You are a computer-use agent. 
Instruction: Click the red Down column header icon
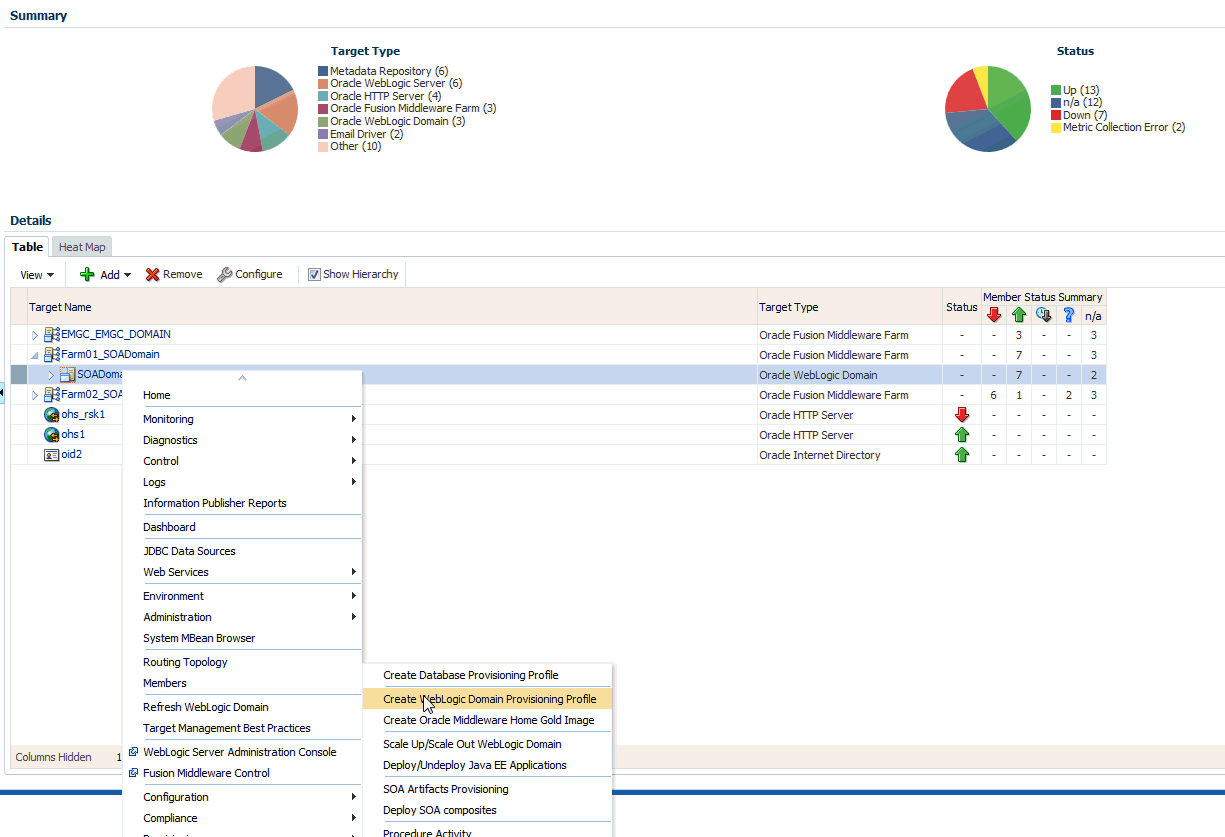[x=994, y=315]
